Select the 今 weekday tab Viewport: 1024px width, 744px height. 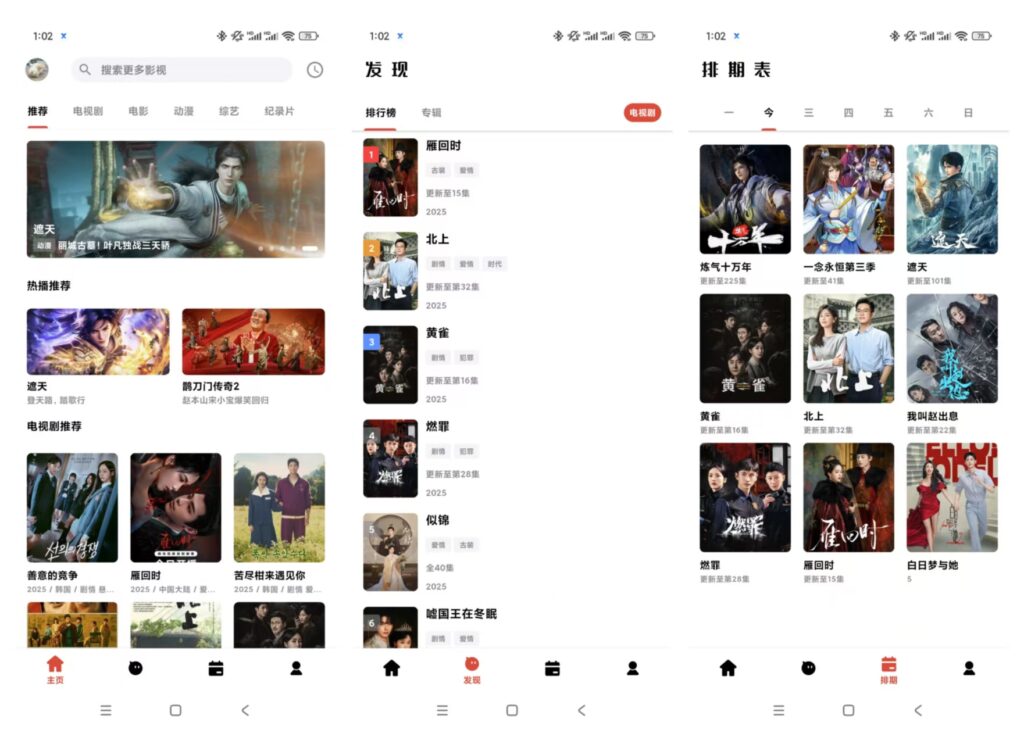tap(769, 112)
